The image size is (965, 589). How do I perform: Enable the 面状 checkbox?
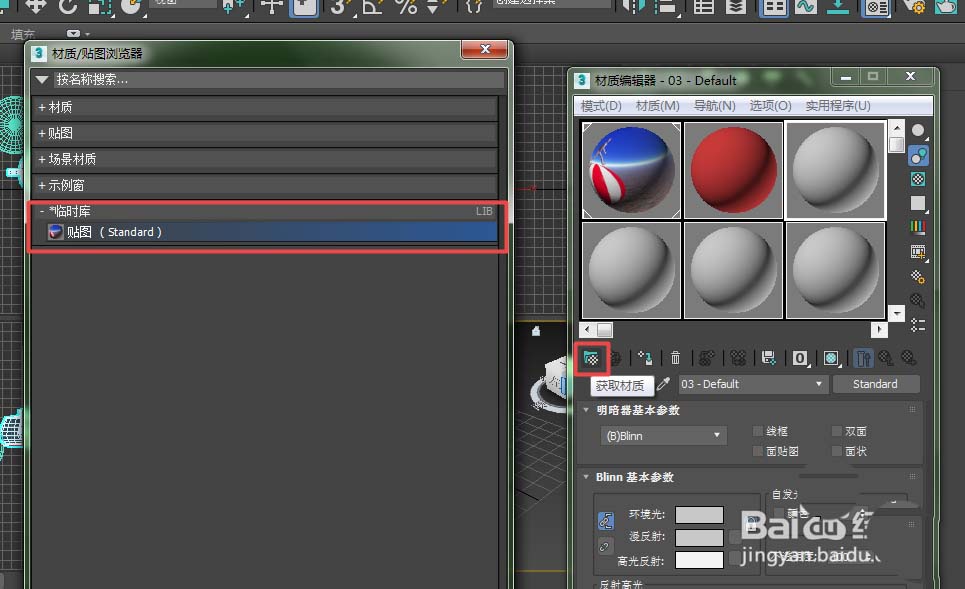(837, 451)
